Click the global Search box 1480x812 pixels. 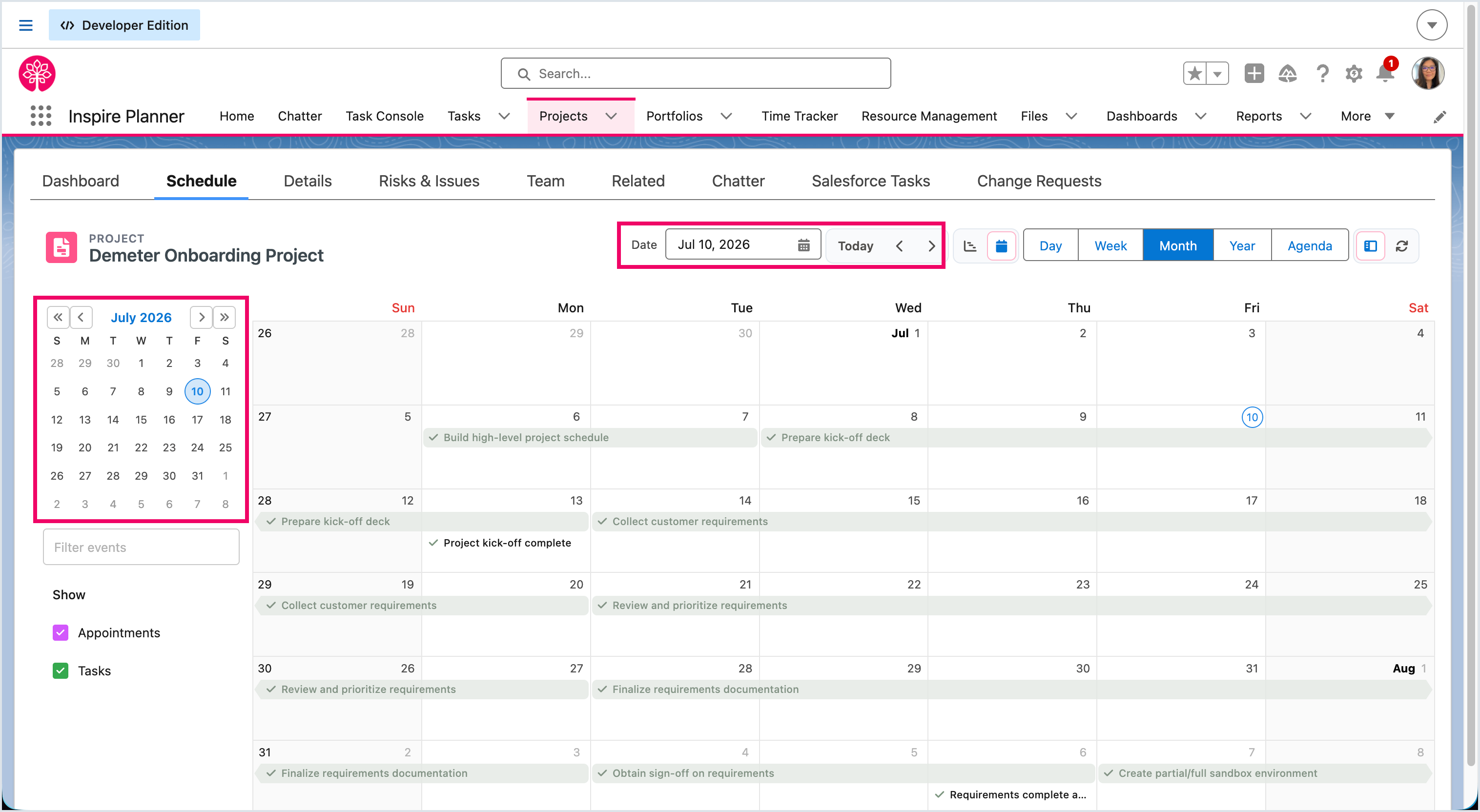pyautogui.click(x=695, y=74)
